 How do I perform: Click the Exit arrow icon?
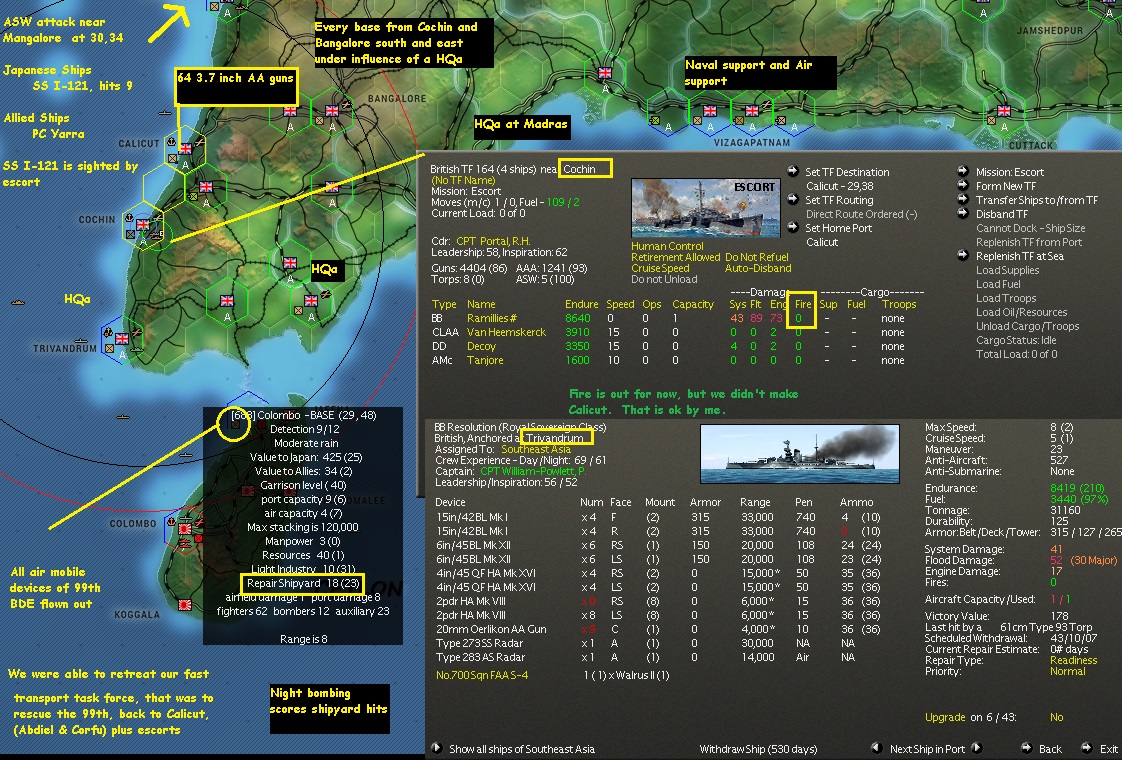(x=1086, y=748)
